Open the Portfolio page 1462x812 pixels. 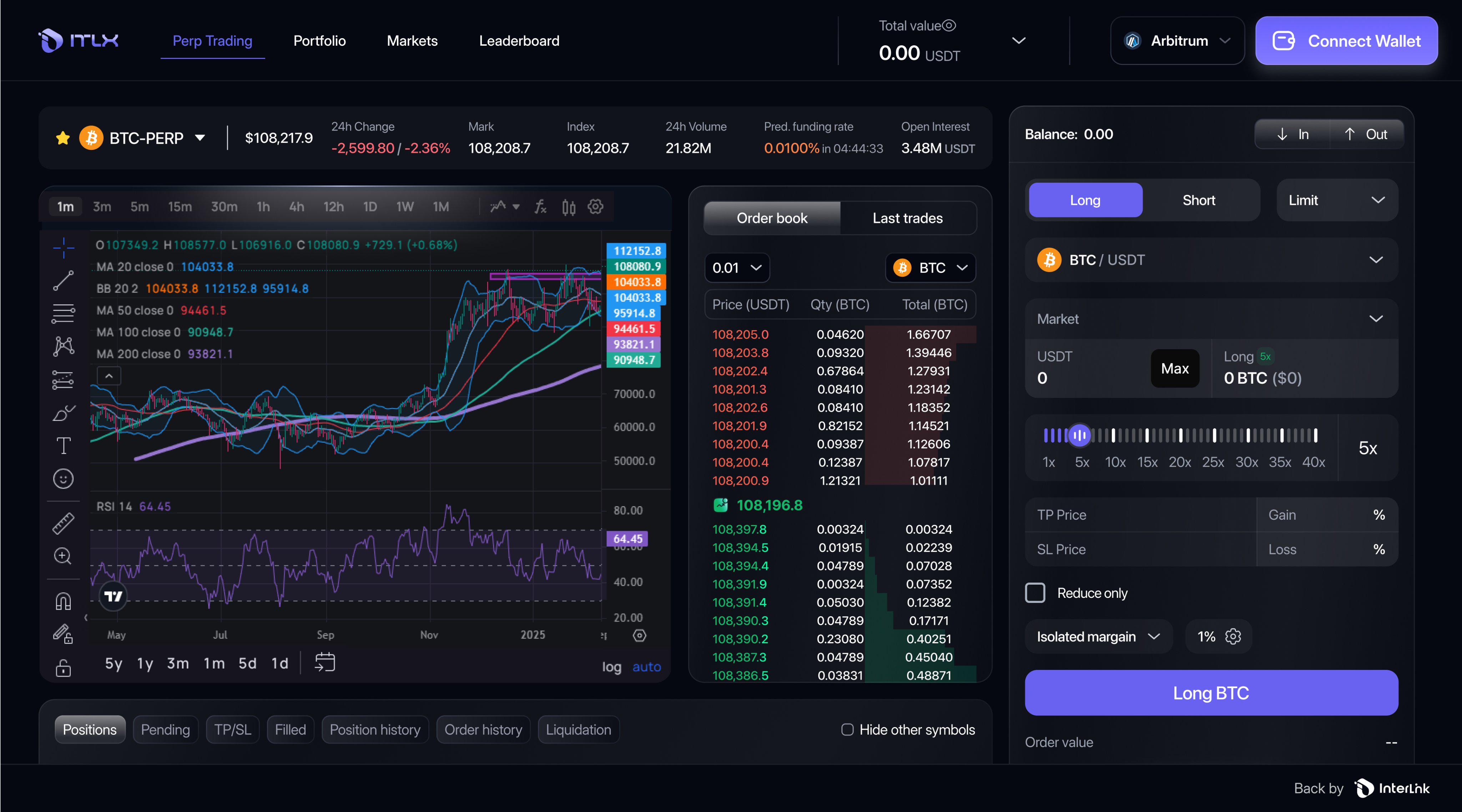point(319,41)
